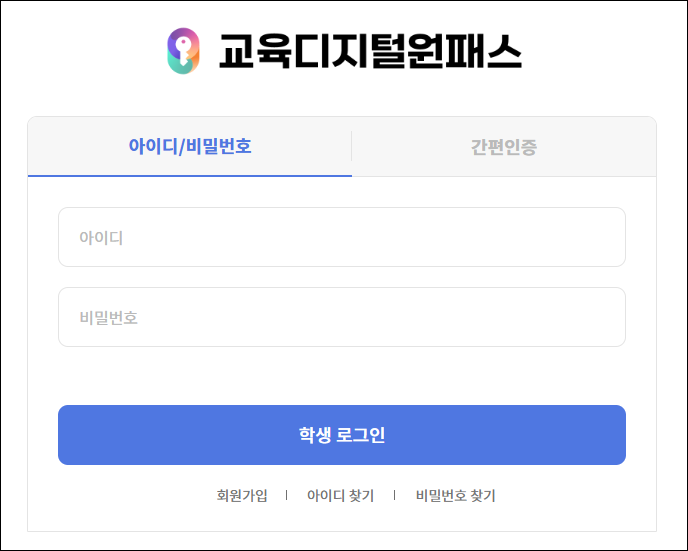The image size is (688, 551).
Task: Focus the 아이디 input field
Action: click(x=342, y=237)
